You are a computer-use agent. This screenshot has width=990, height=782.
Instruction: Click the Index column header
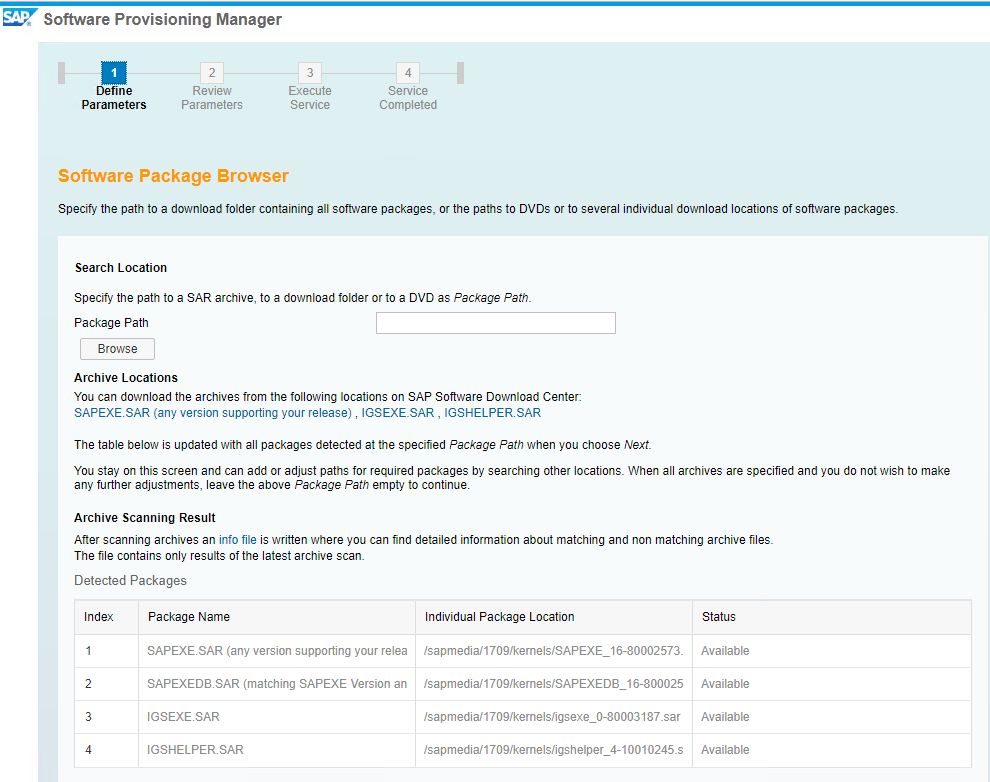tap(107, 617)
